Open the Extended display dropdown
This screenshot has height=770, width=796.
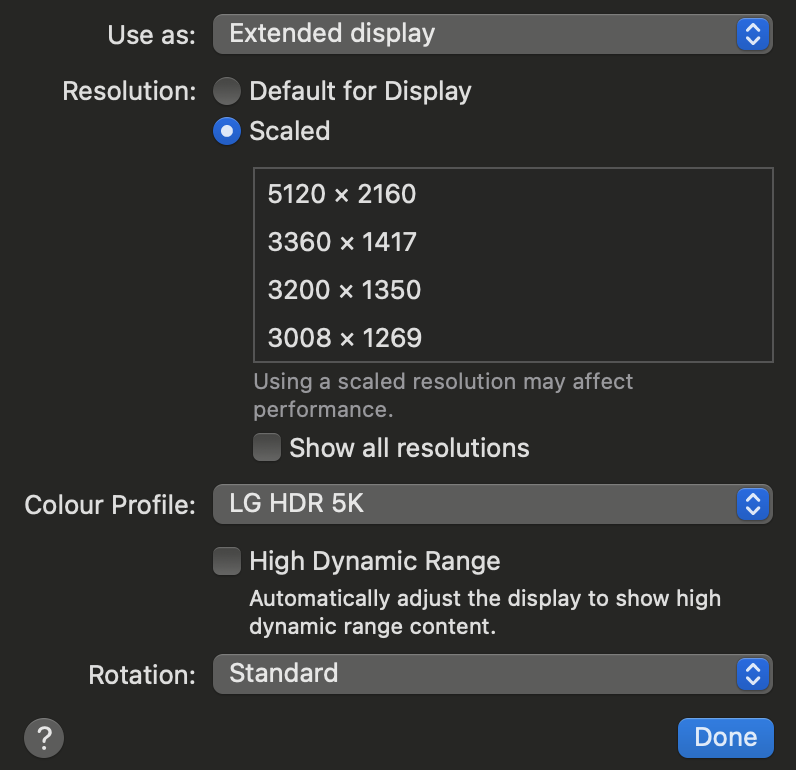(x=478, y=34)
